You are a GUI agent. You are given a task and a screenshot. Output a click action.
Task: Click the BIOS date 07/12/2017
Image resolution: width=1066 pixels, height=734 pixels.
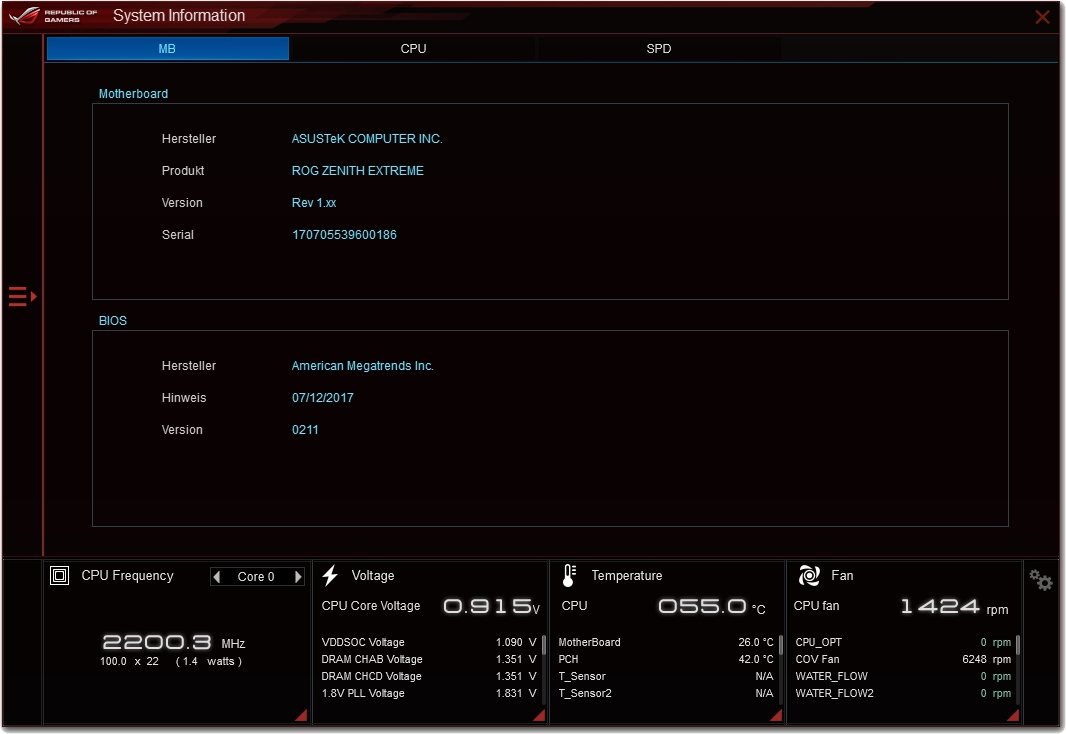[x=323, y=398]
